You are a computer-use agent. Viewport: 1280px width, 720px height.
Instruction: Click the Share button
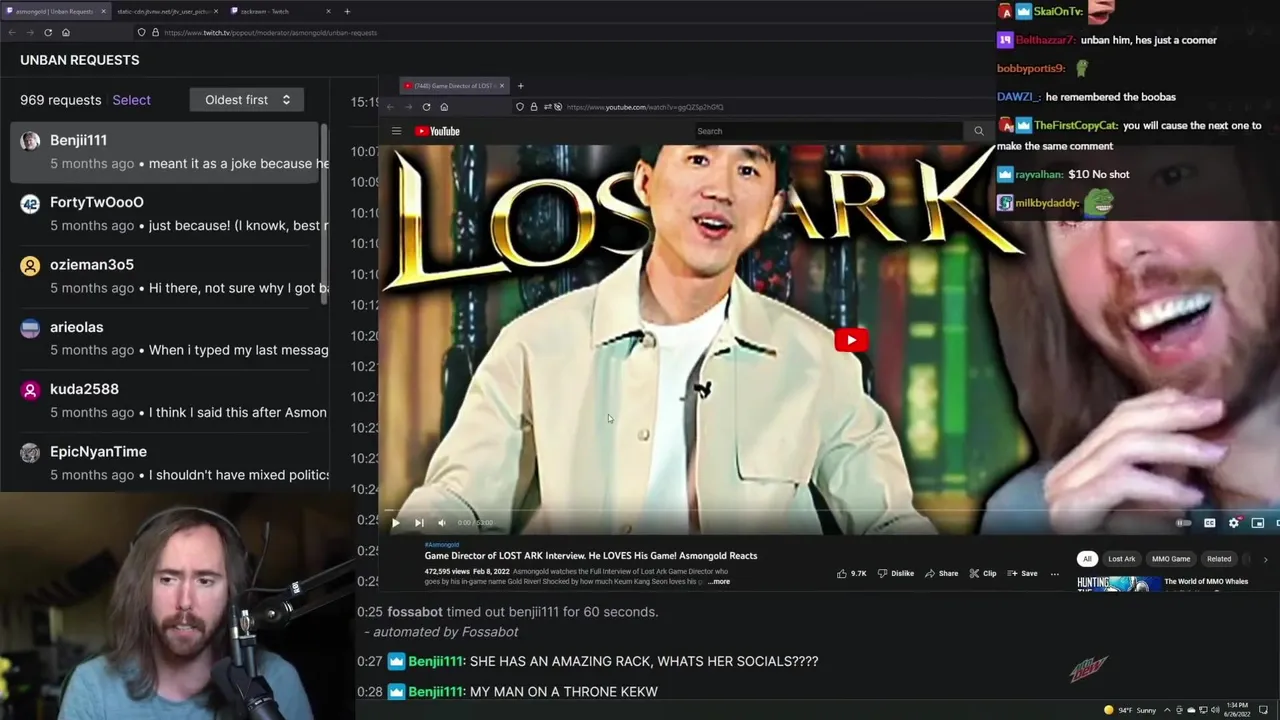[941, 574]
